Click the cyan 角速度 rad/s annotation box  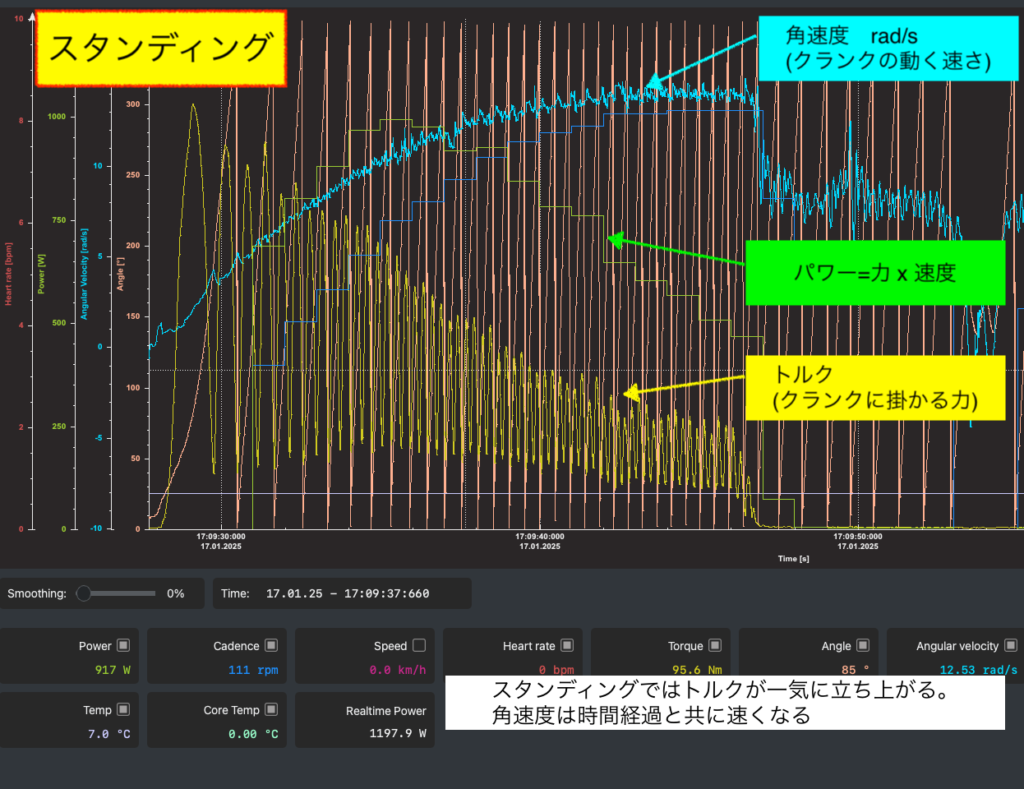tap(887, 49)
